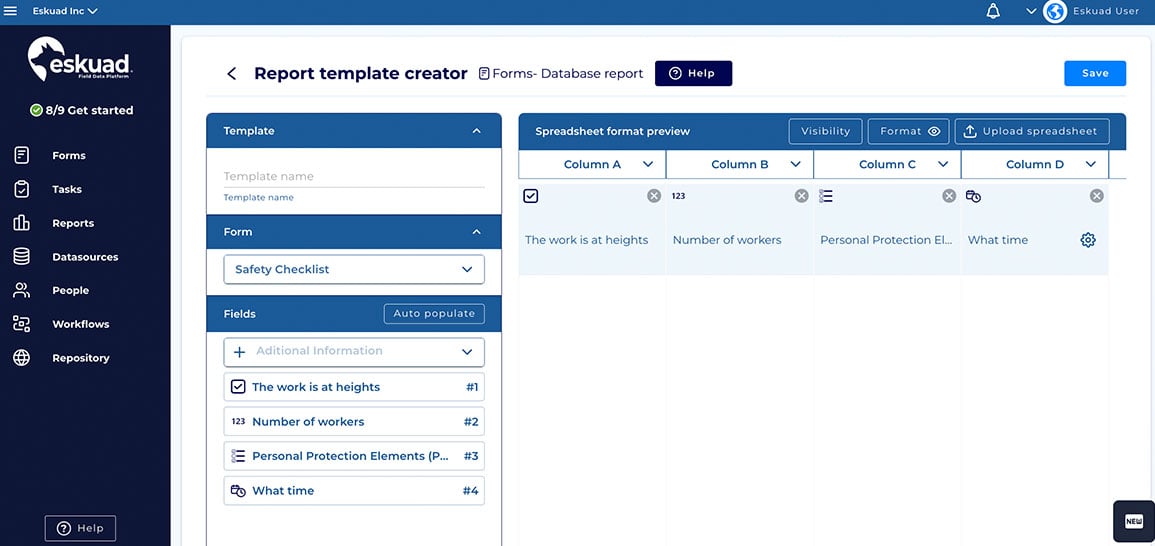Viewport: 1155px width, 546px height.
Task: Remove field from Column B
Action: tap(801, 195)
